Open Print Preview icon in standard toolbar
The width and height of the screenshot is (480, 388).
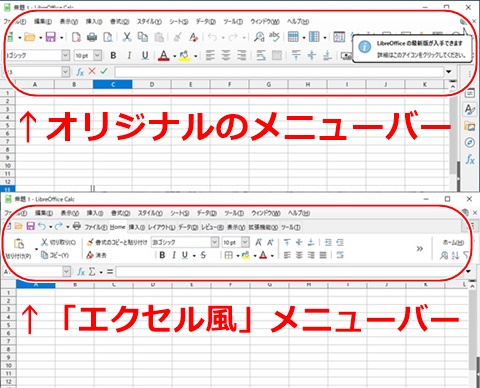108,37
